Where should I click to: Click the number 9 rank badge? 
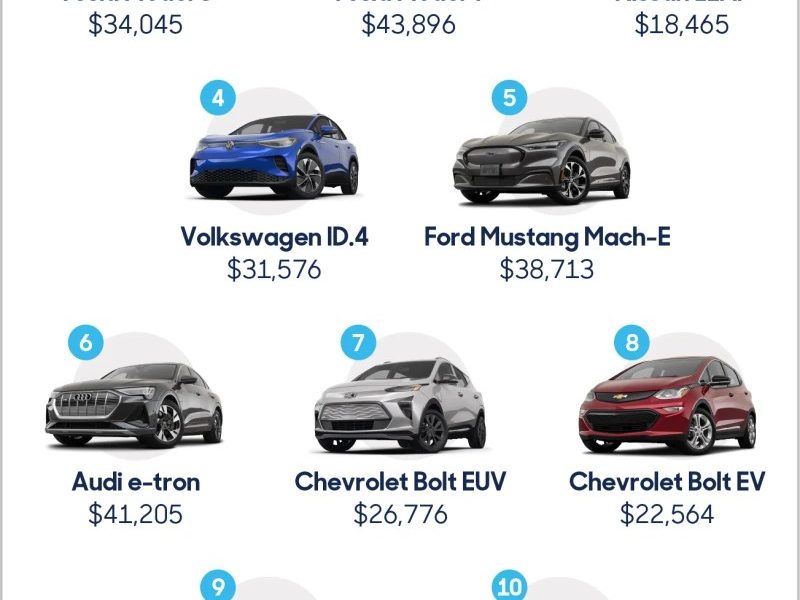tap(218, 586)
